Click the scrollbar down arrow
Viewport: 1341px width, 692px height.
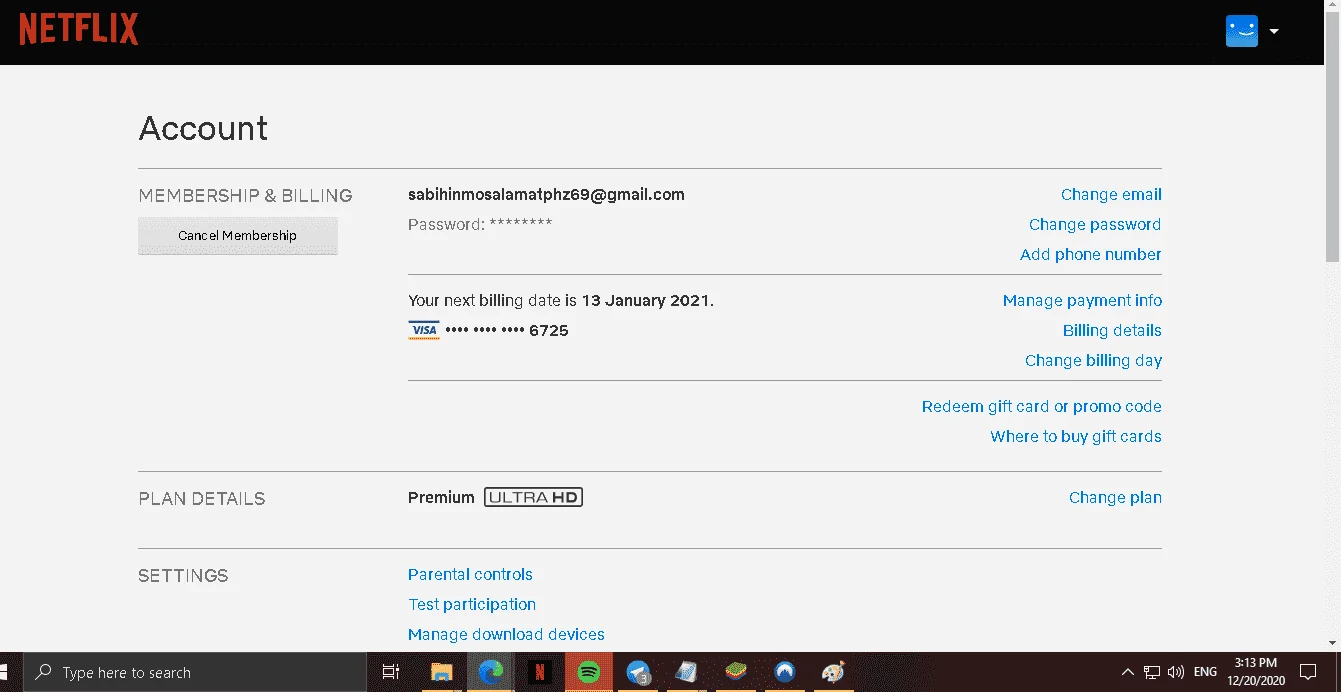(x=1332, y=644)
